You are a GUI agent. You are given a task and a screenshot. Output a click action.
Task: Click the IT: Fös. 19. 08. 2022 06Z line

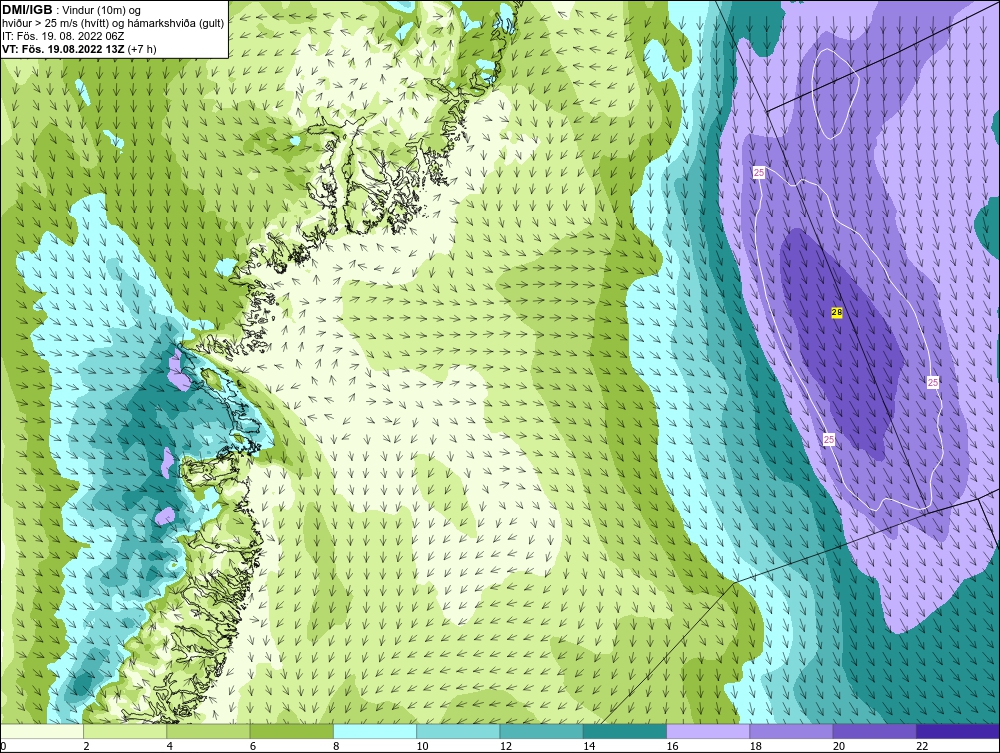pos(63,36)
